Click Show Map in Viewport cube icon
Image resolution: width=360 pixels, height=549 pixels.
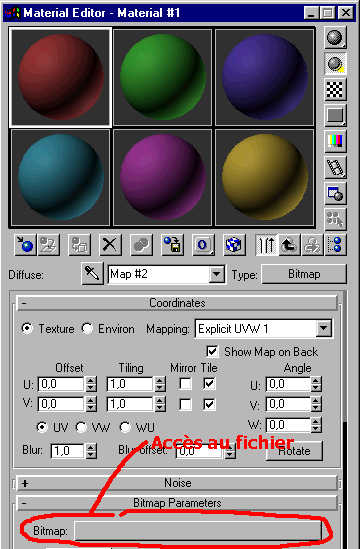[x=234, y=245]
